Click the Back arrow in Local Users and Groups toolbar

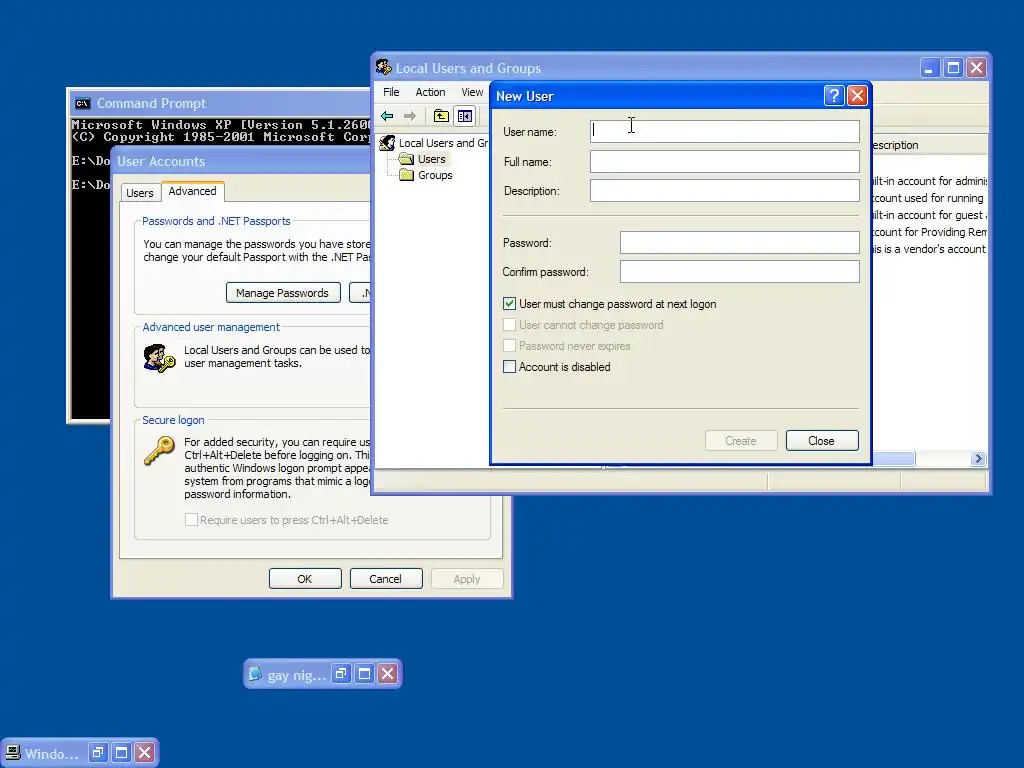387,116
